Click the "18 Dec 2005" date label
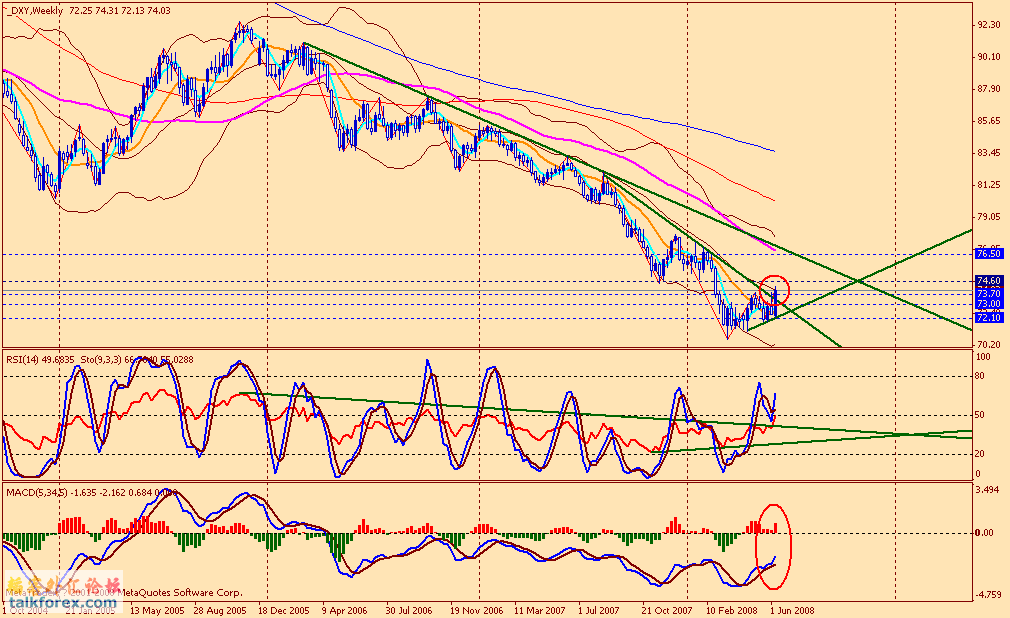Viewport: 1010px width, 618px height. point(283,610)
